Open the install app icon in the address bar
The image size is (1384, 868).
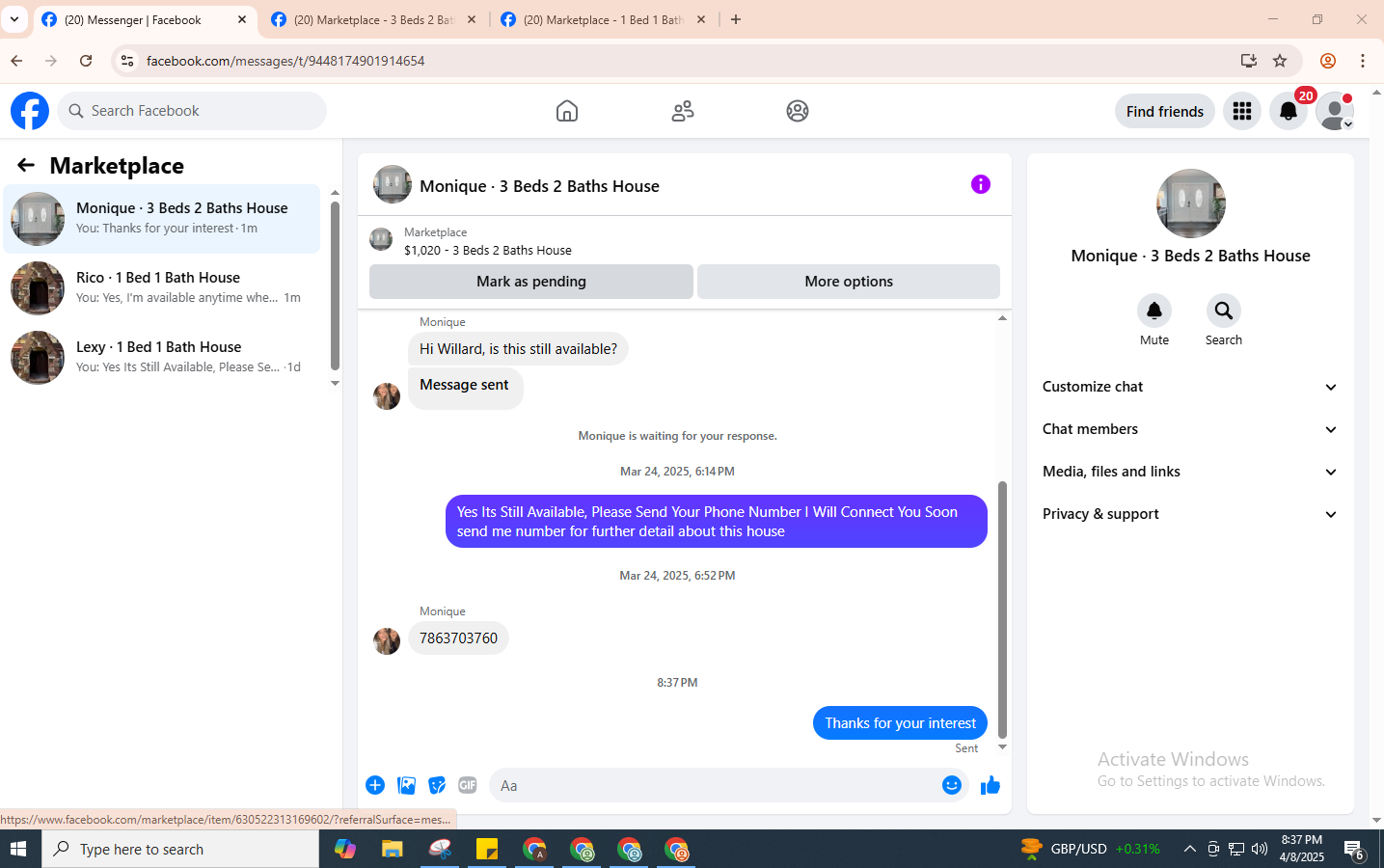(1249, 61)
